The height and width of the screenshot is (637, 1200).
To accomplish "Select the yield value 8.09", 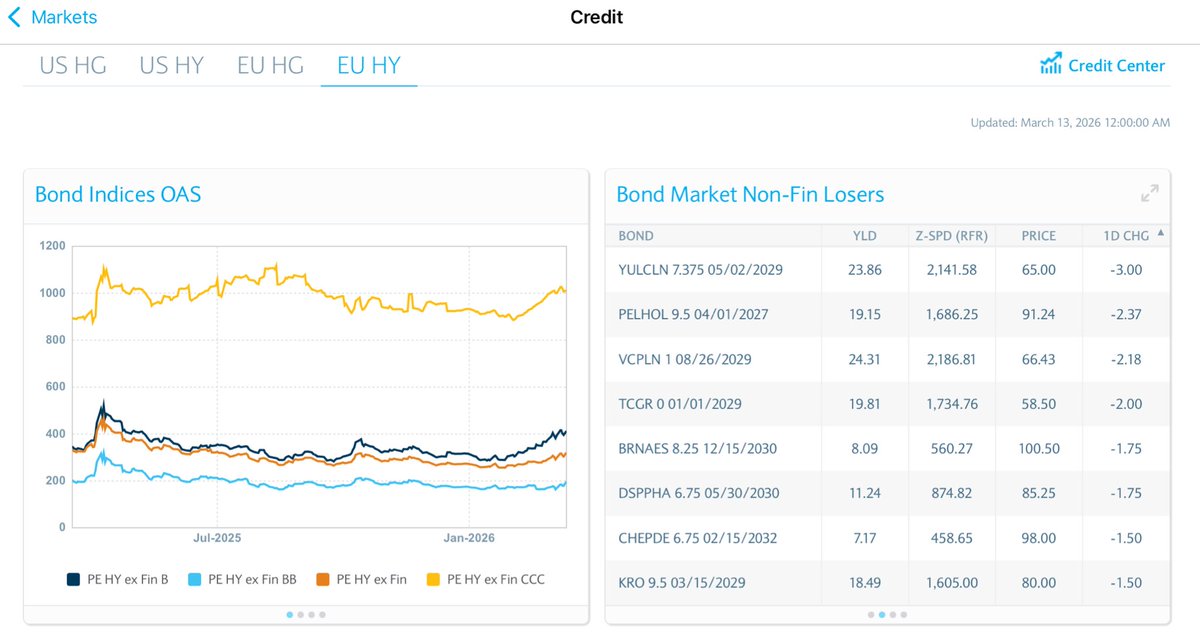I will (x=865, y=449).
